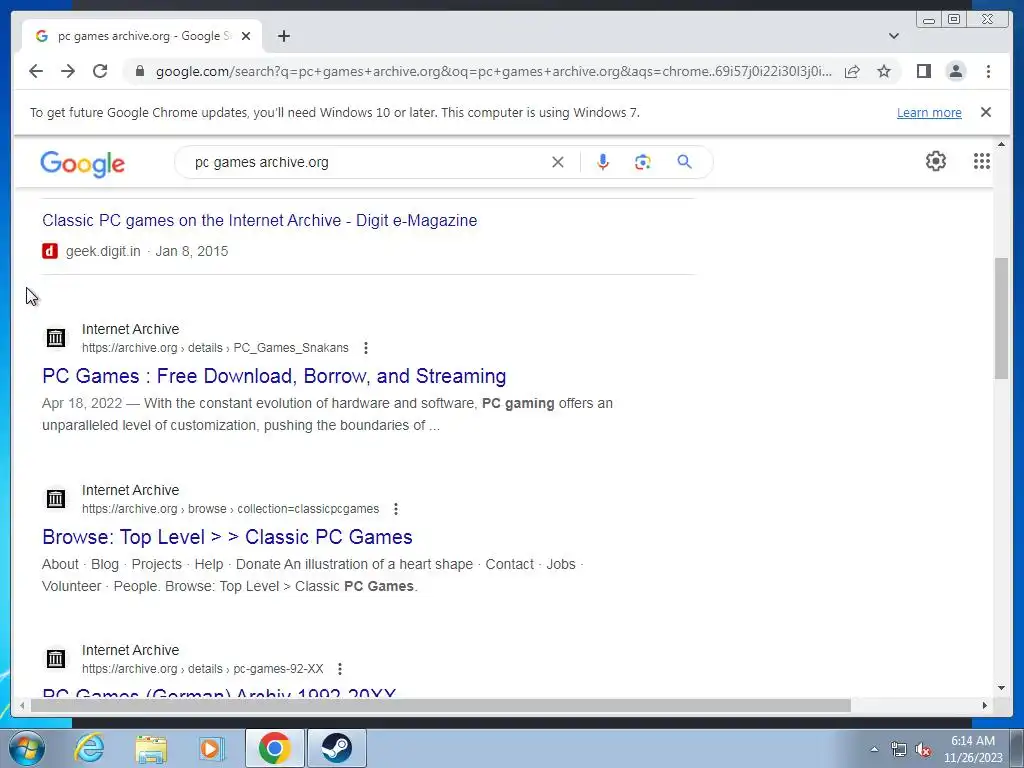1024x768 pixels.
Task: Open the Chrome side panel
Action: click(x=923, y=71)
